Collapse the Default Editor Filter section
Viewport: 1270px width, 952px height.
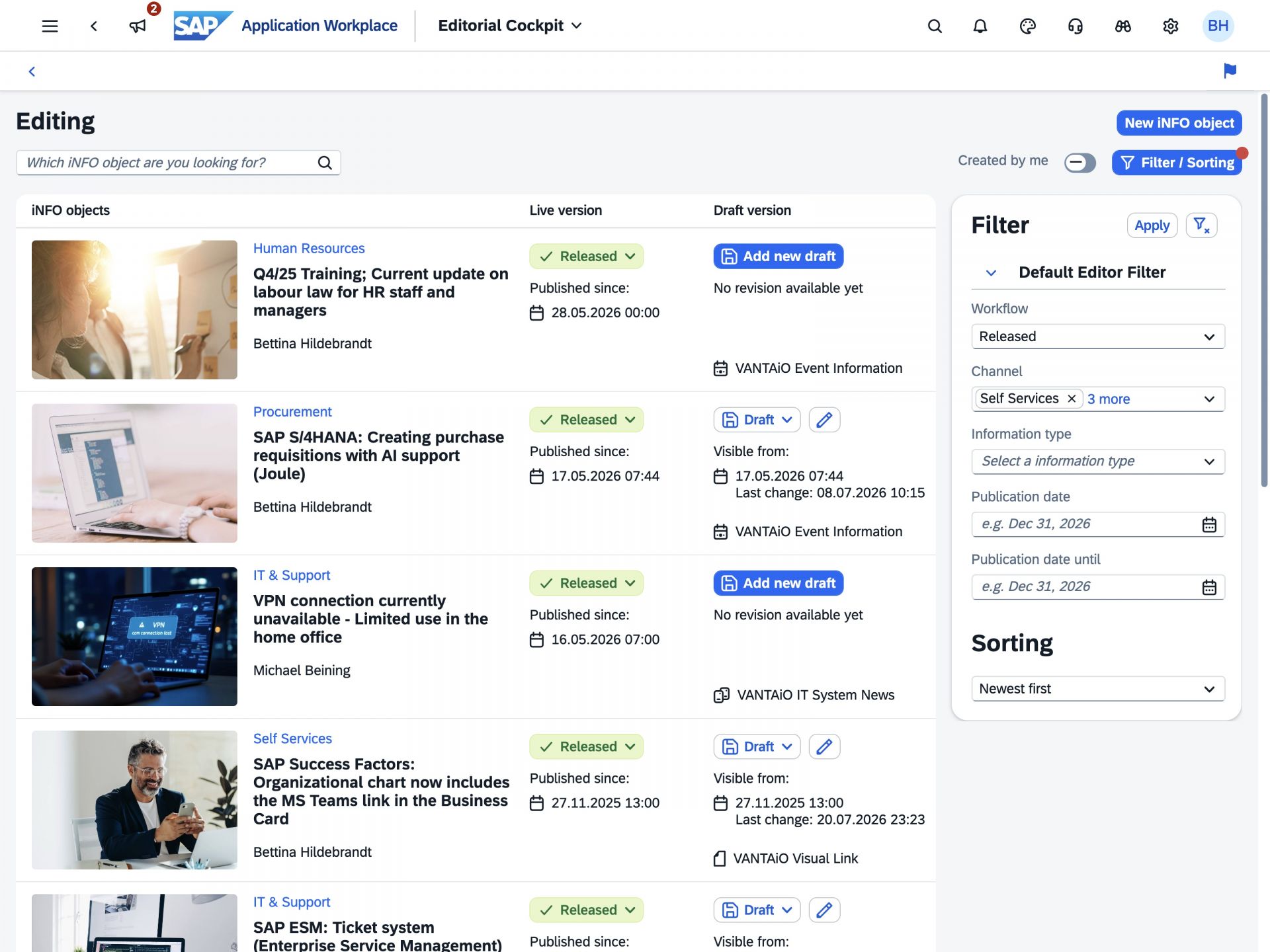[x=991, y=273]
